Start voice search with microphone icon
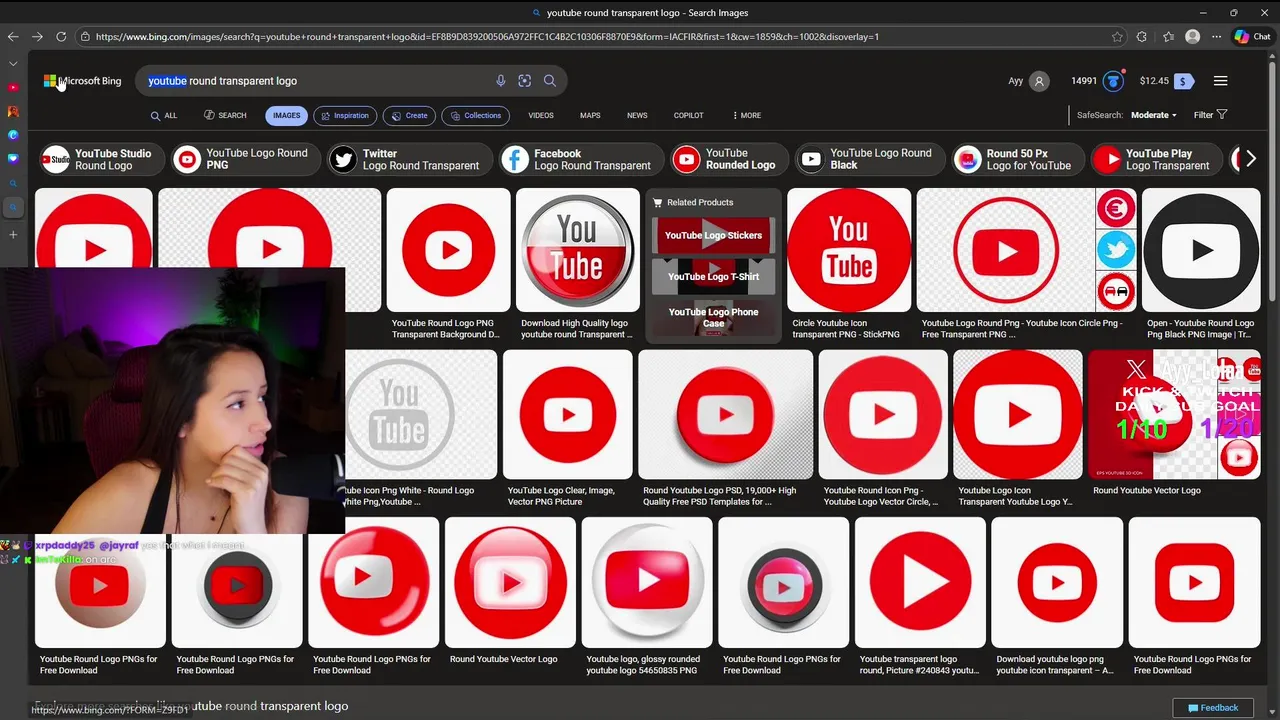1280x720 pixels. pos(501,81)
